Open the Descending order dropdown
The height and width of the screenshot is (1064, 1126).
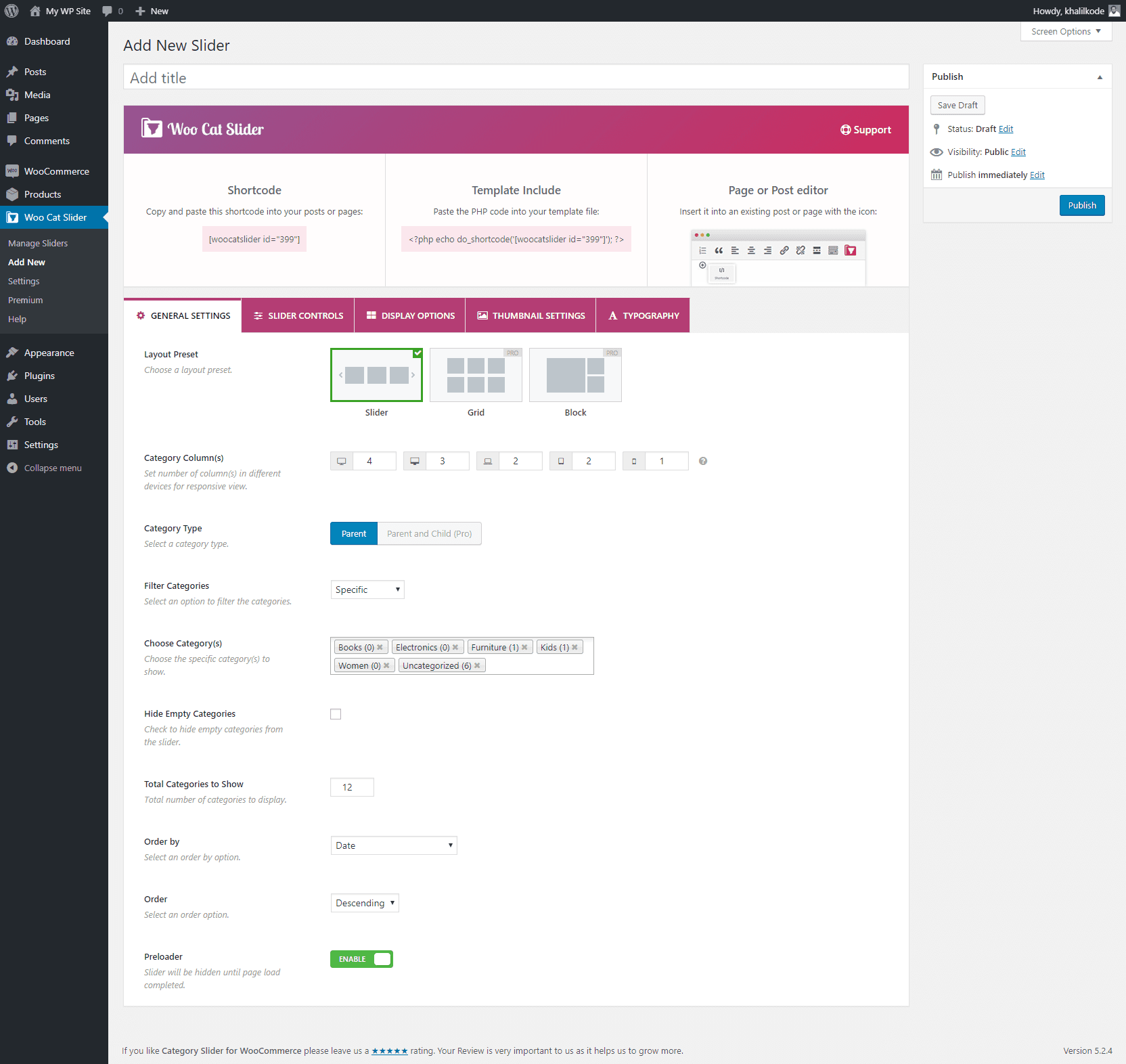pos(365,903)
